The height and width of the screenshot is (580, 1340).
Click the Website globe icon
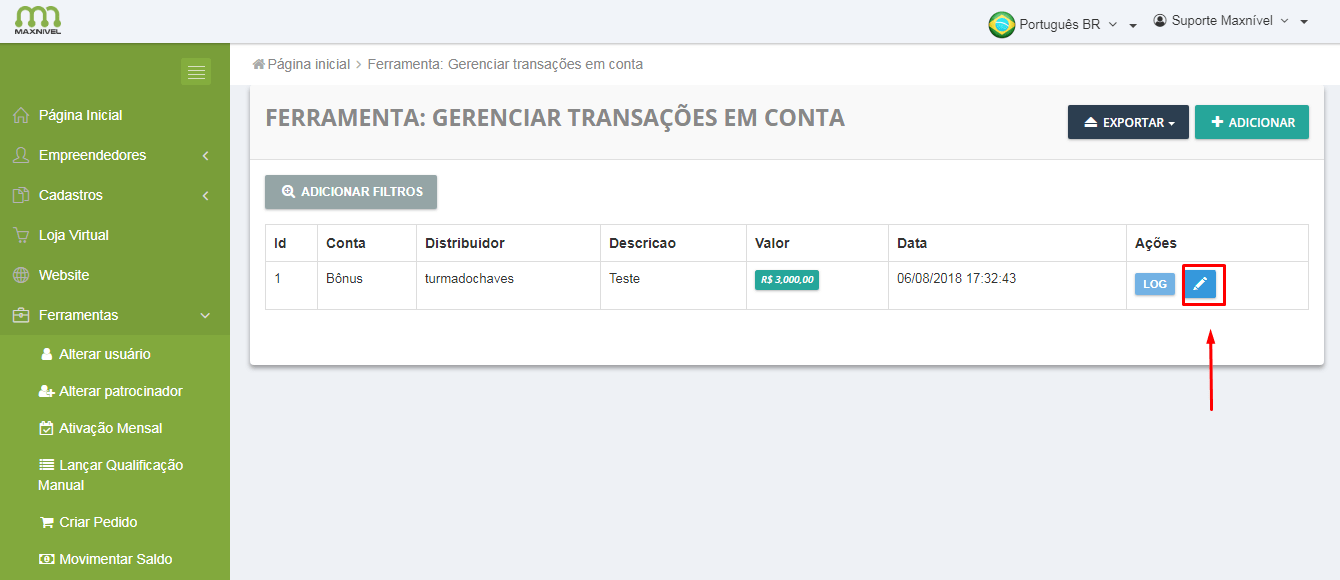[x=20, y=275]
